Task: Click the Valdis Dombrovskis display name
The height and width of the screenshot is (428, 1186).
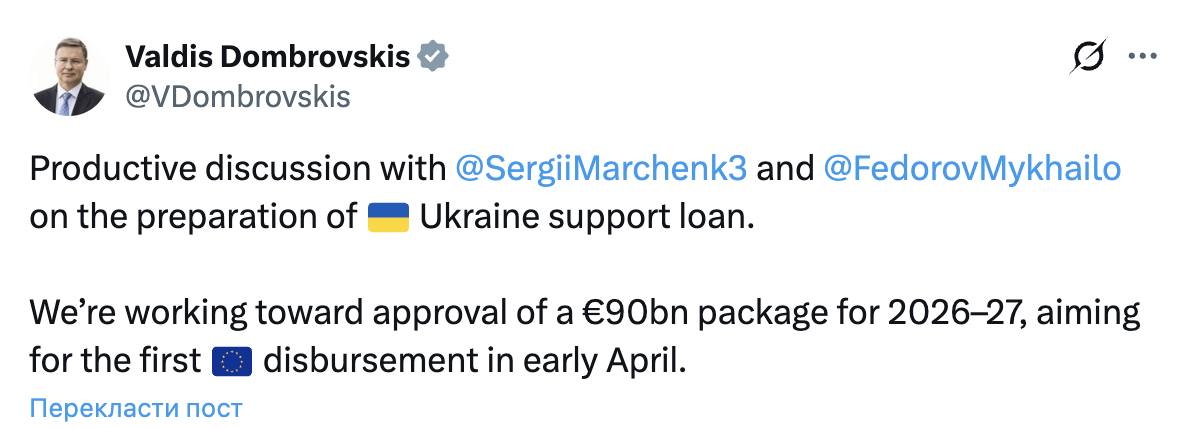Action: (267, 57)
